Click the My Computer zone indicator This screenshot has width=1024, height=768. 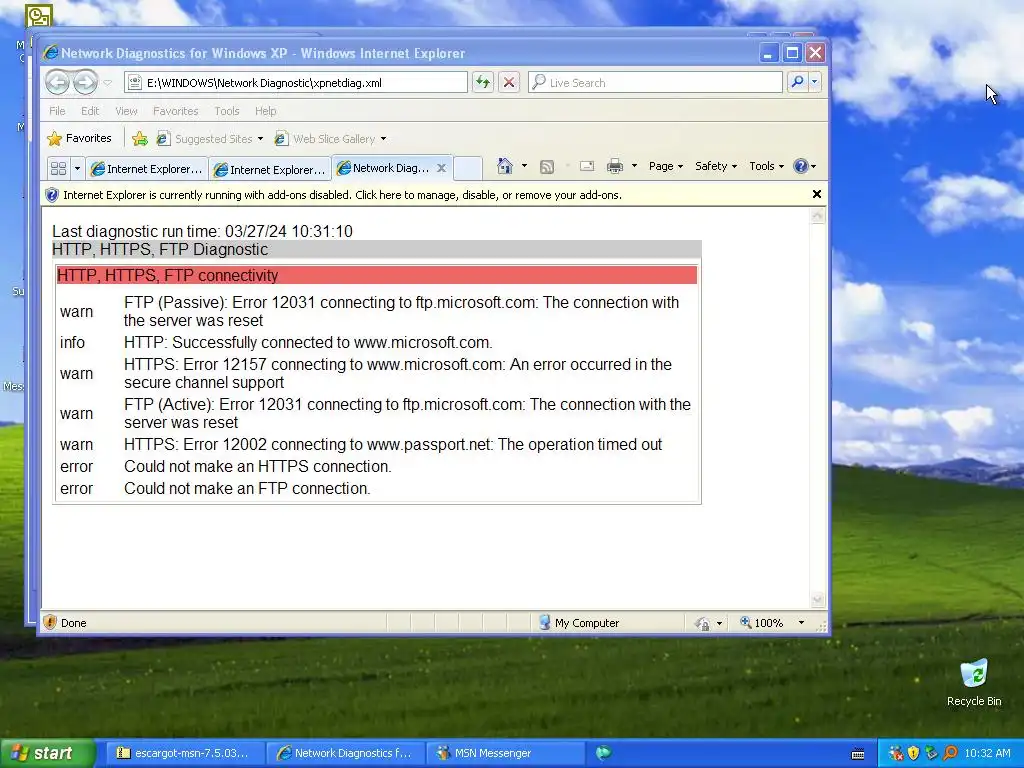coord(579,623)
